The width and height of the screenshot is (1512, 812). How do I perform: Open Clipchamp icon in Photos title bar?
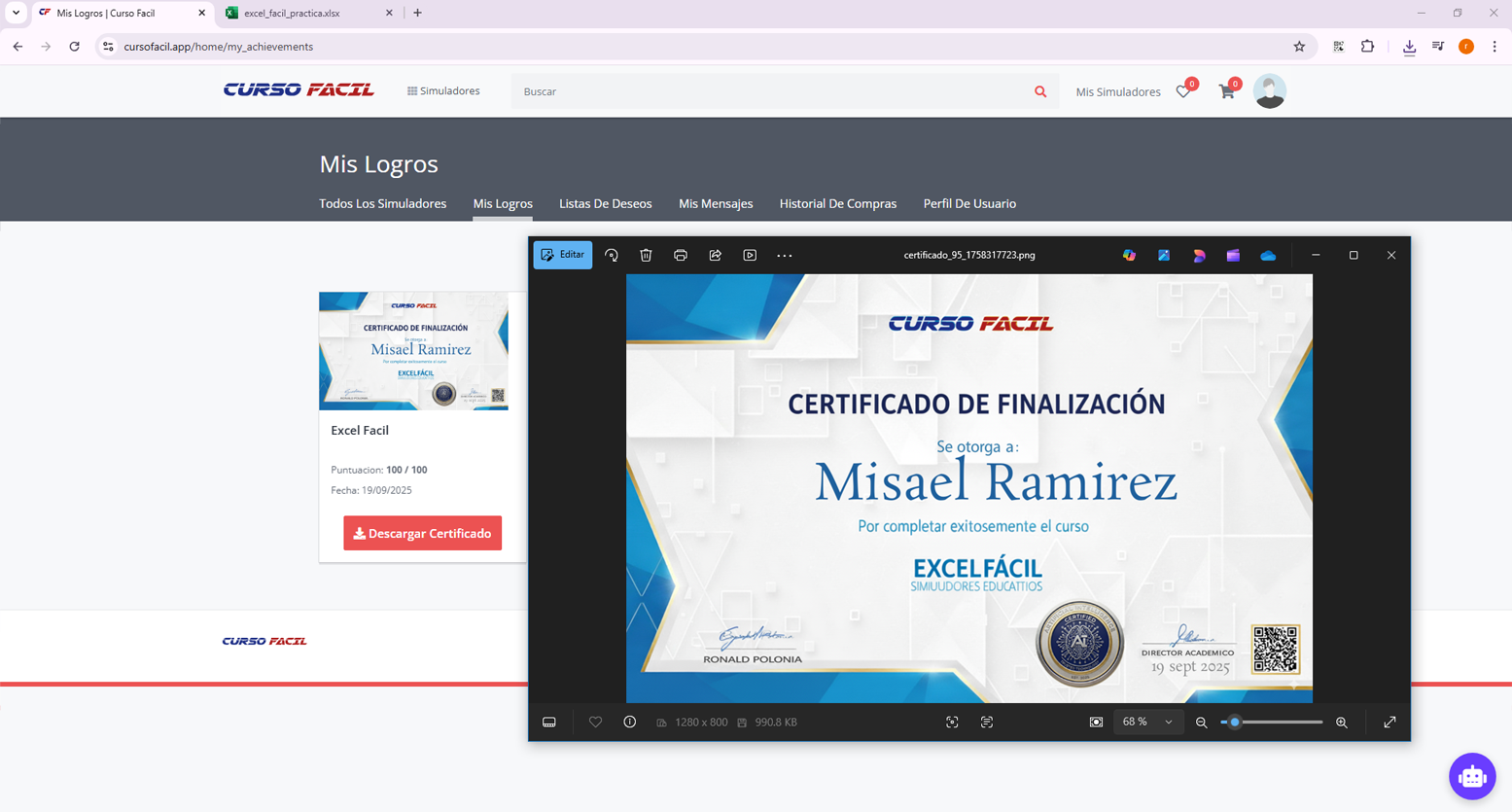[1233, 255]
